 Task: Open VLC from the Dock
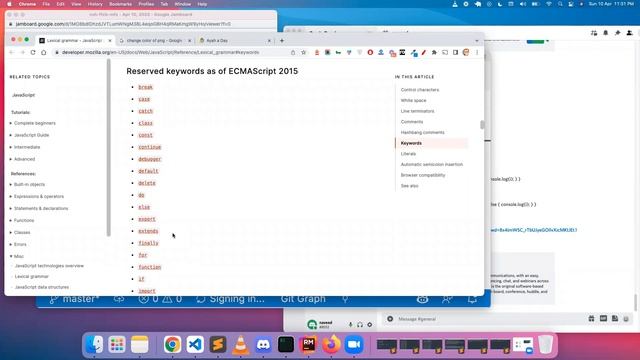coord(241,344)
